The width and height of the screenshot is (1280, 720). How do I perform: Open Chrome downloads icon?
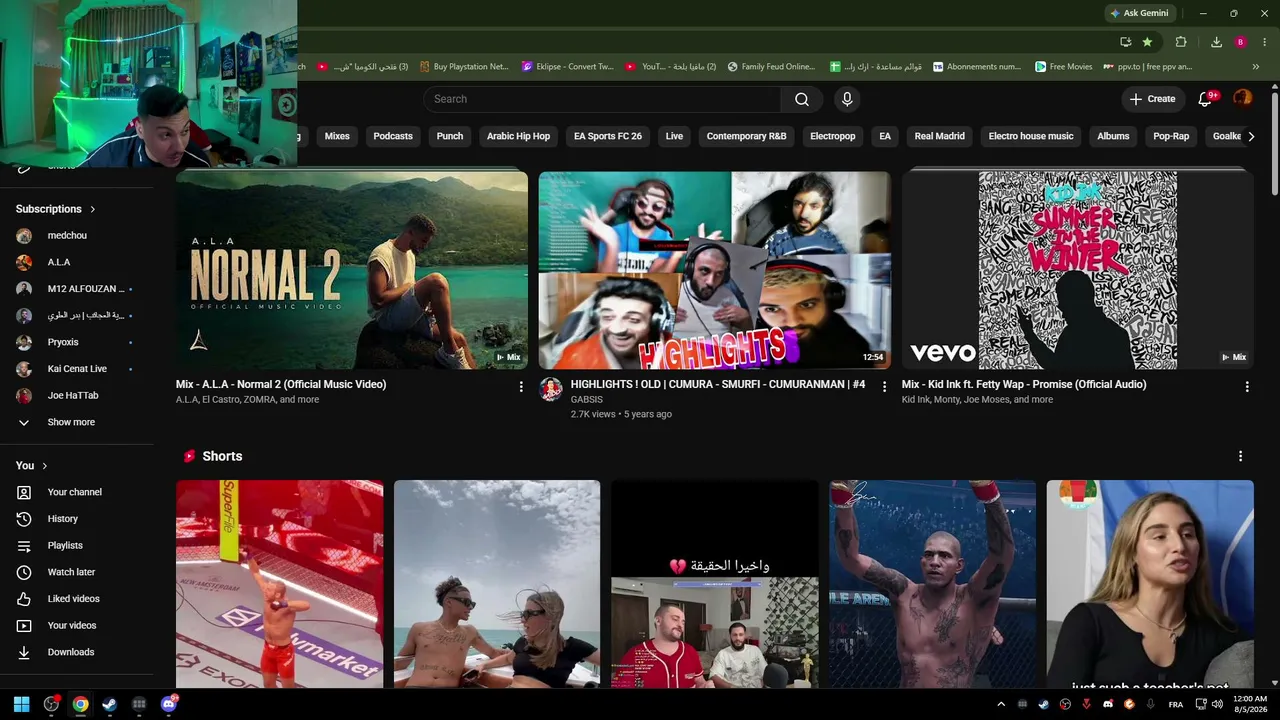(x=1216, y=42)
